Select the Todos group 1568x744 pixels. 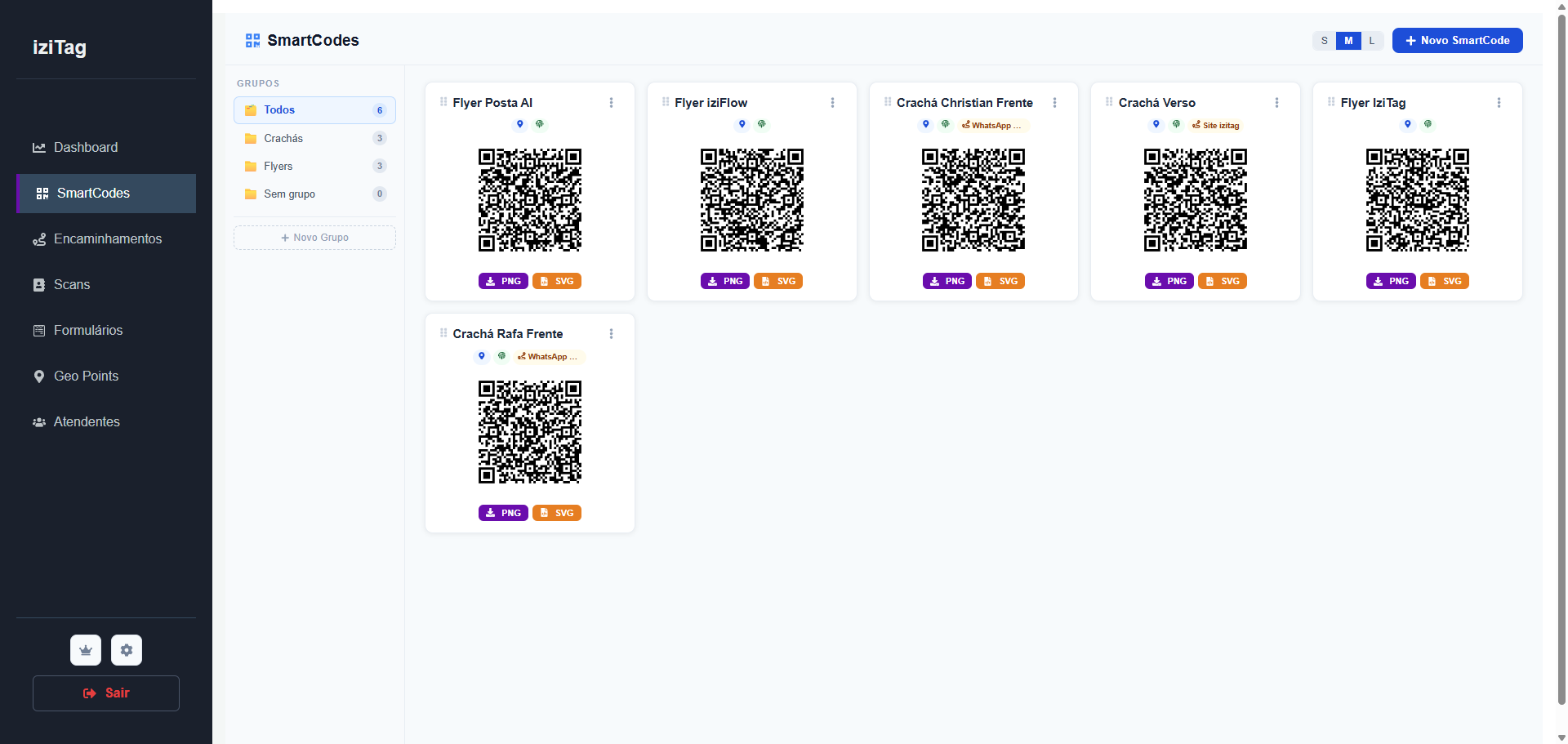[x=314, y=110]
